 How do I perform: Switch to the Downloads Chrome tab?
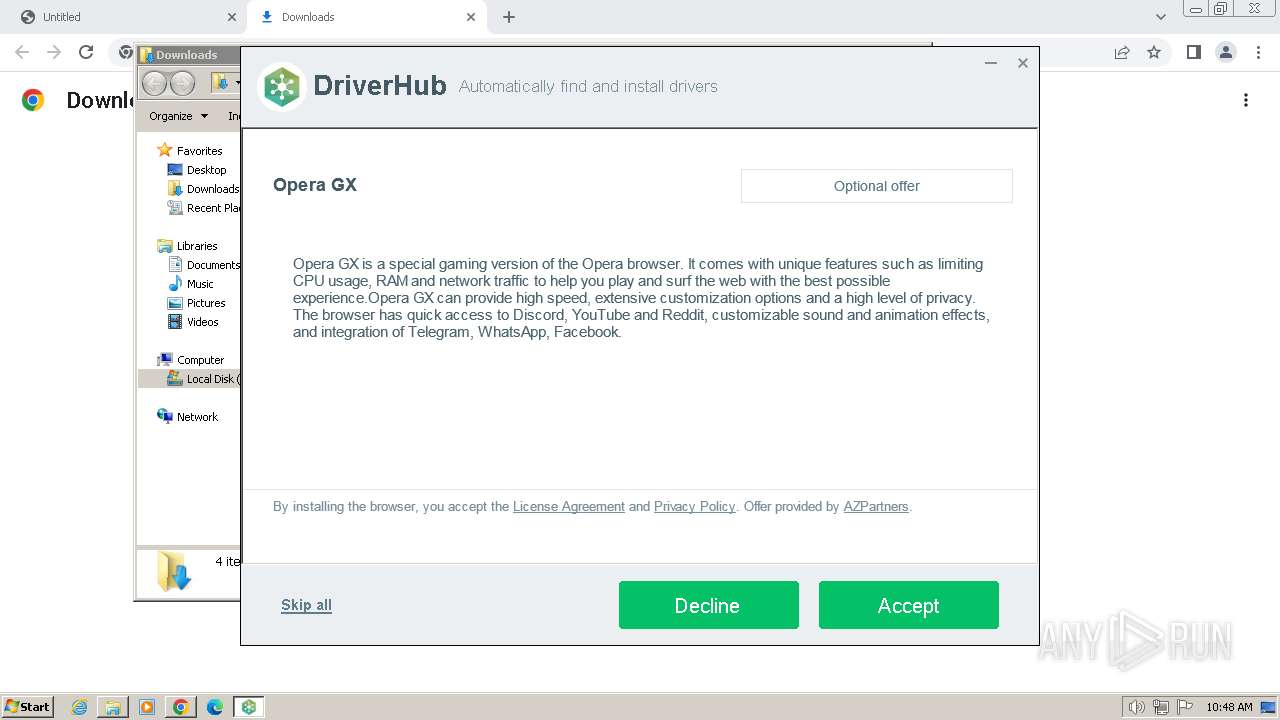366,17
